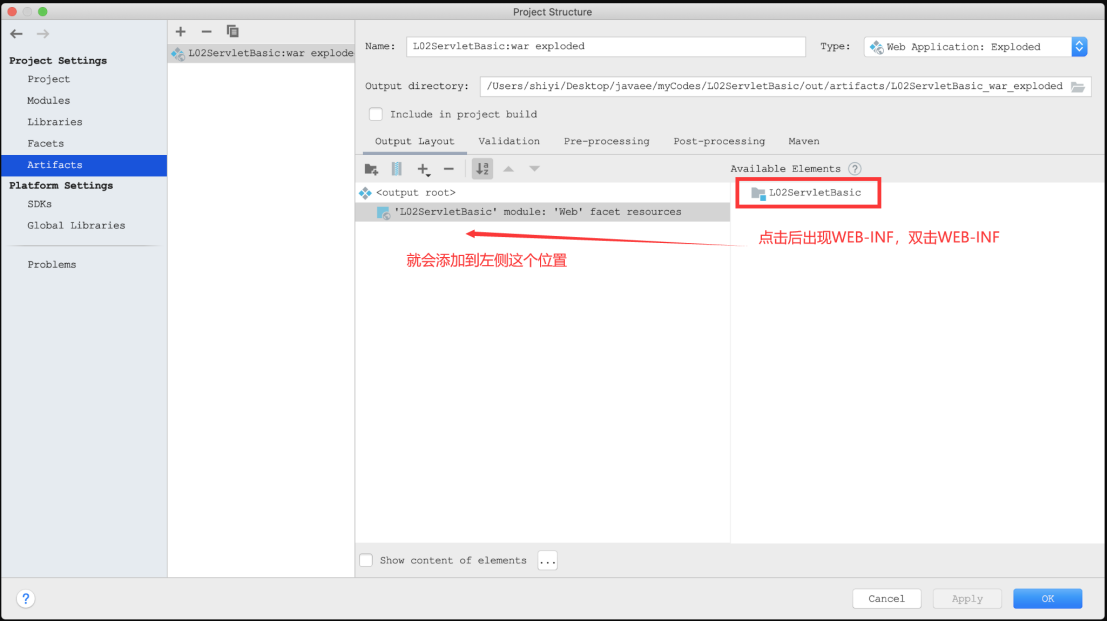
Task: Add a new artifact with plus icon
Action: (181, 31)
